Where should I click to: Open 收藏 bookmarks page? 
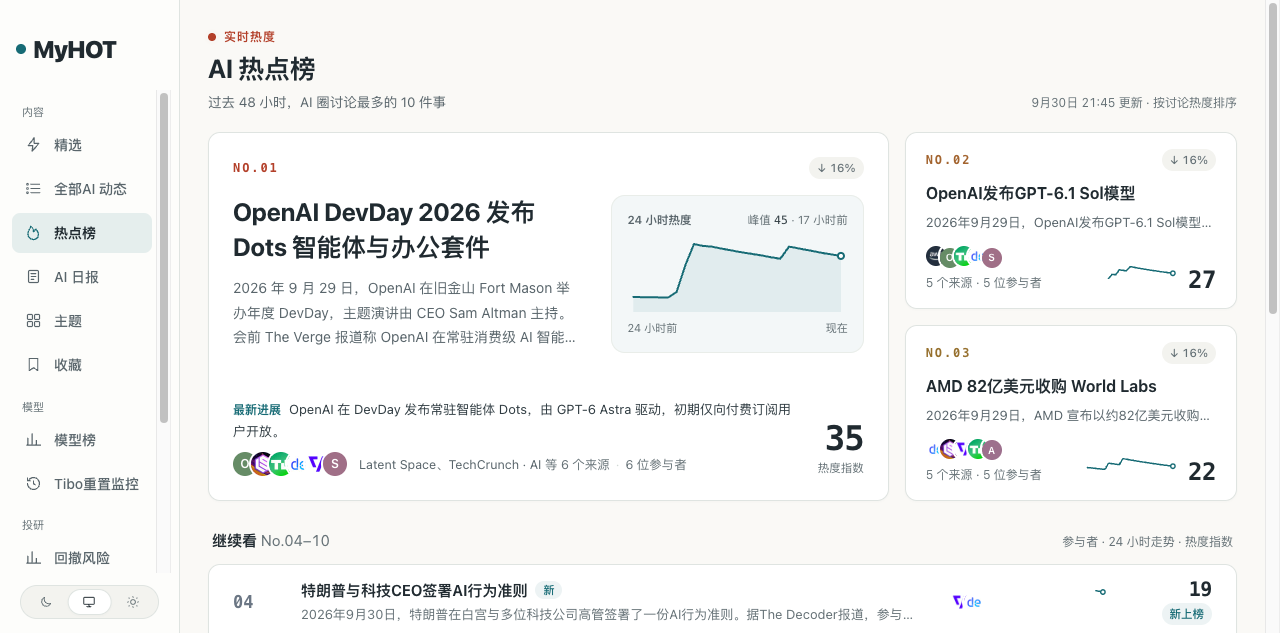point(82,365)
